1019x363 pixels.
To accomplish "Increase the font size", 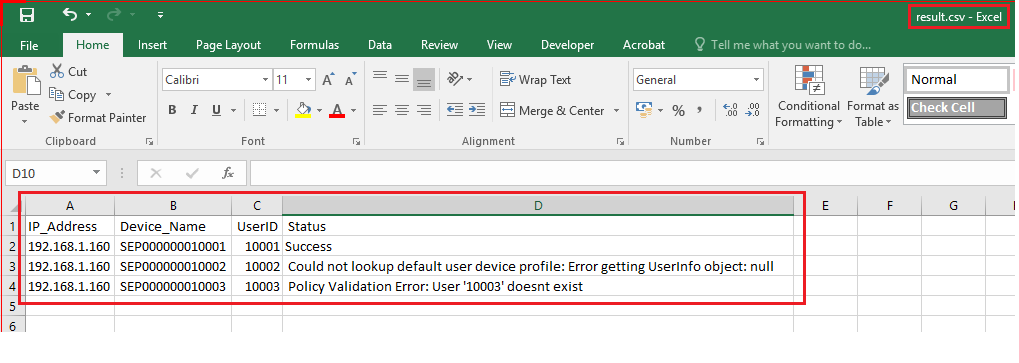I will 328,80.
